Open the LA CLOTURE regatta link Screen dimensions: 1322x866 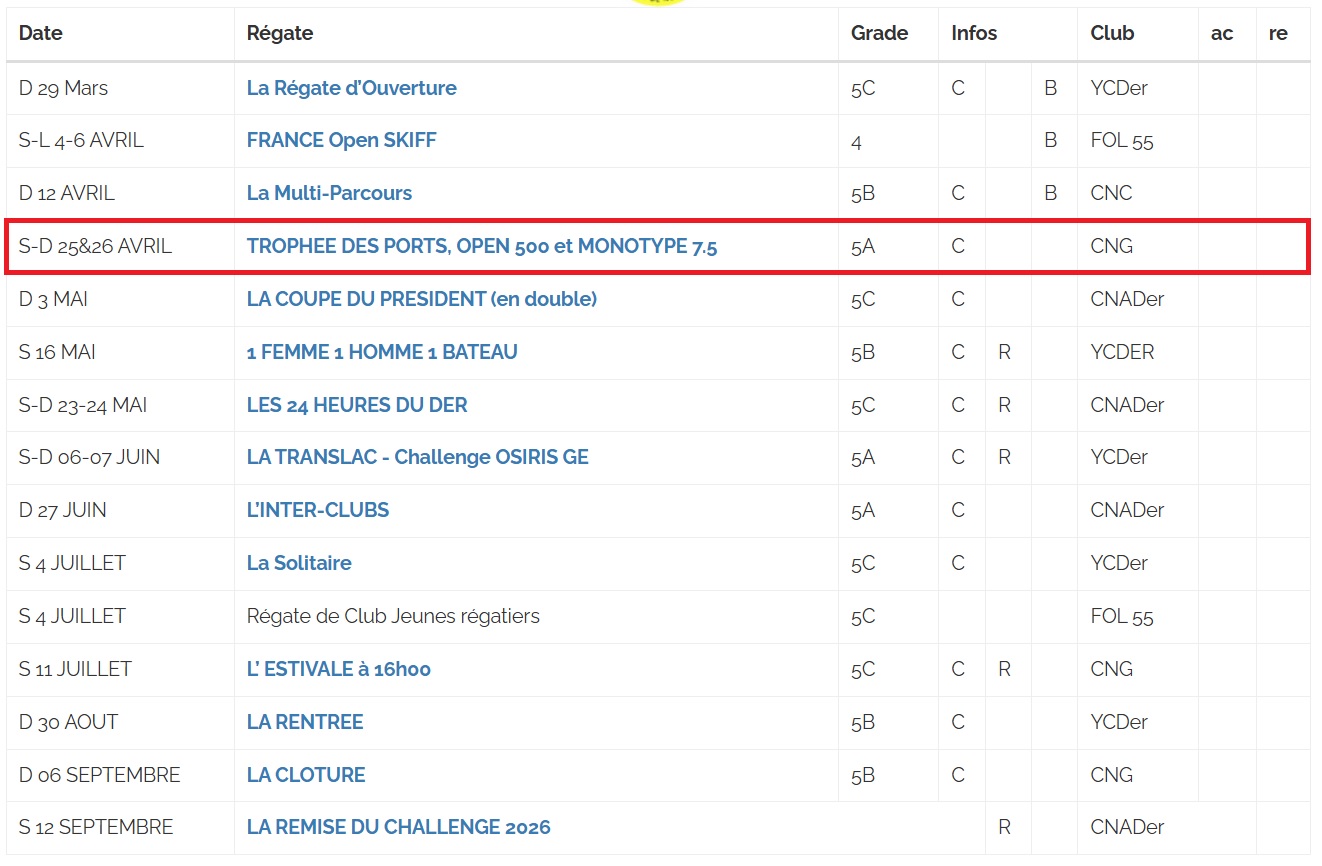306,775
